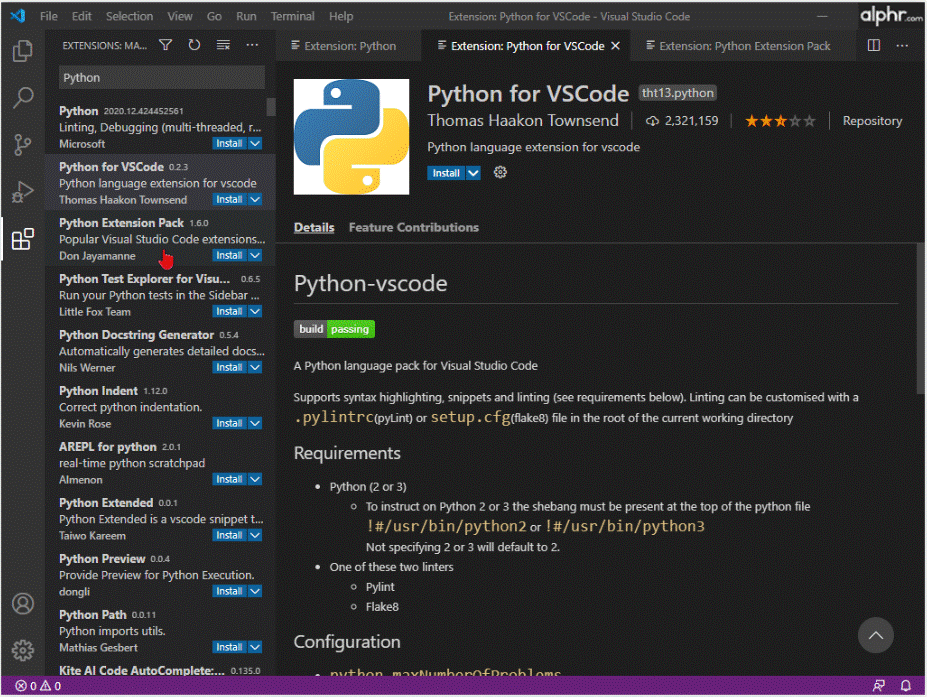This screenshot has width=927, height=697.
Task: Open install dropdown for Microsoft Python
Action: [x=255, y=144]
